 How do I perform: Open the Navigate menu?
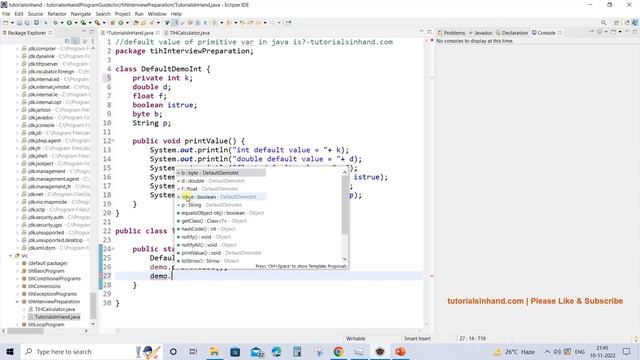coord(81,14)
